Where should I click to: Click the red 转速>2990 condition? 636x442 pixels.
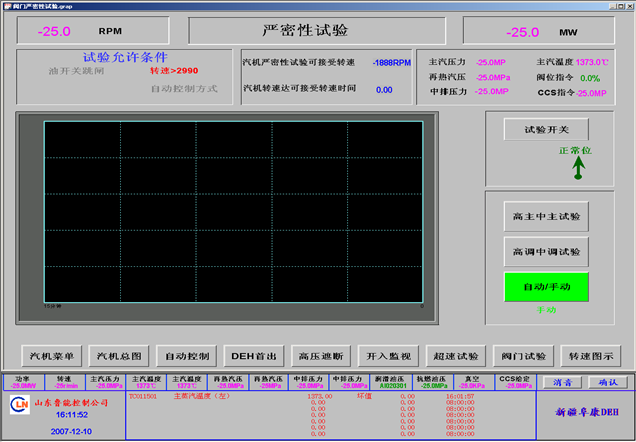(174, 71)
